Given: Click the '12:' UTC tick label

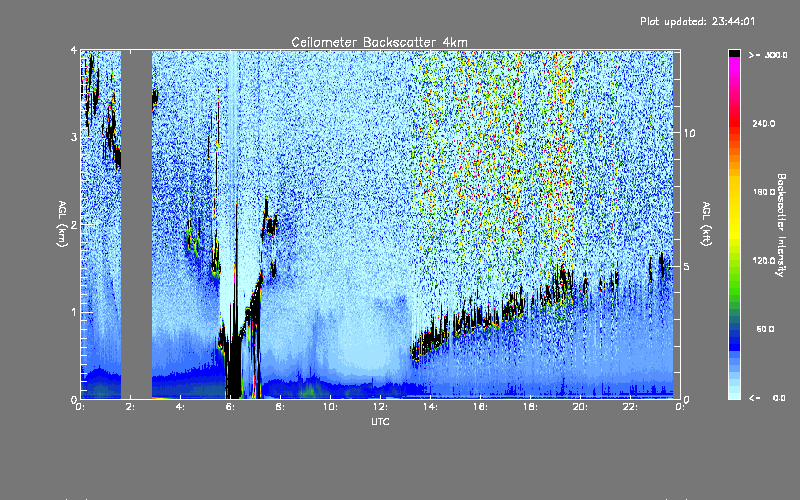Looking at the screenshot, I should pos(381,407).
